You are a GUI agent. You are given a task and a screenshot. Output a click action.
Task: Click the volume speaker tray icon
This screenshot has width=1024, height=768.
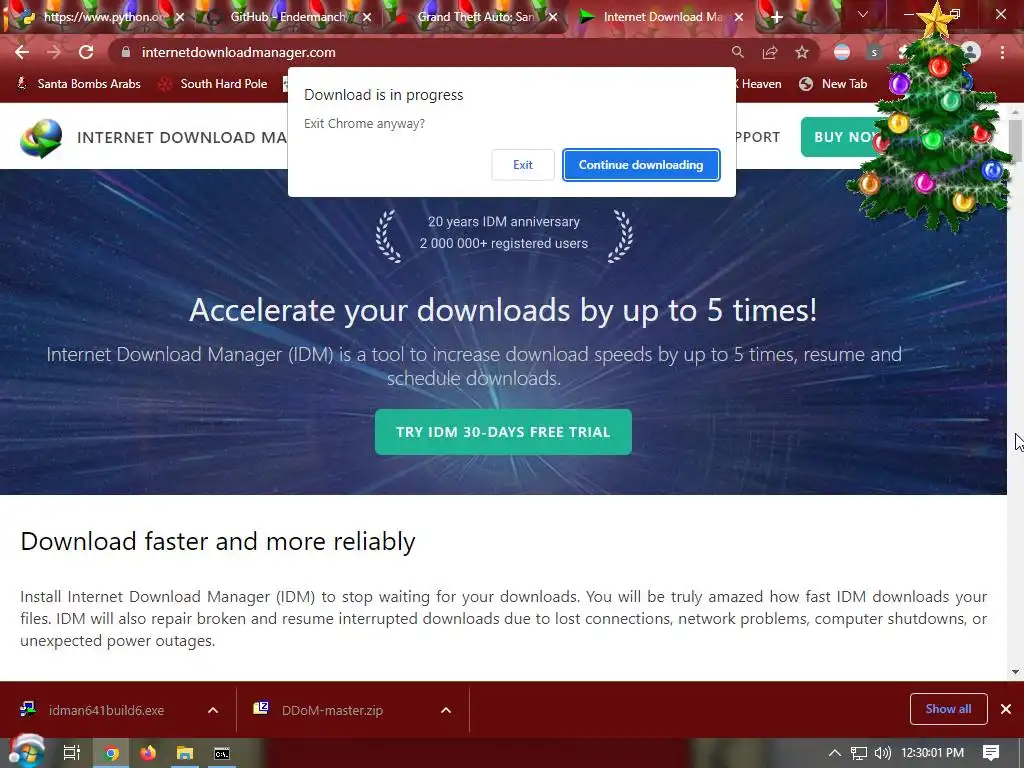click(882, 753)
